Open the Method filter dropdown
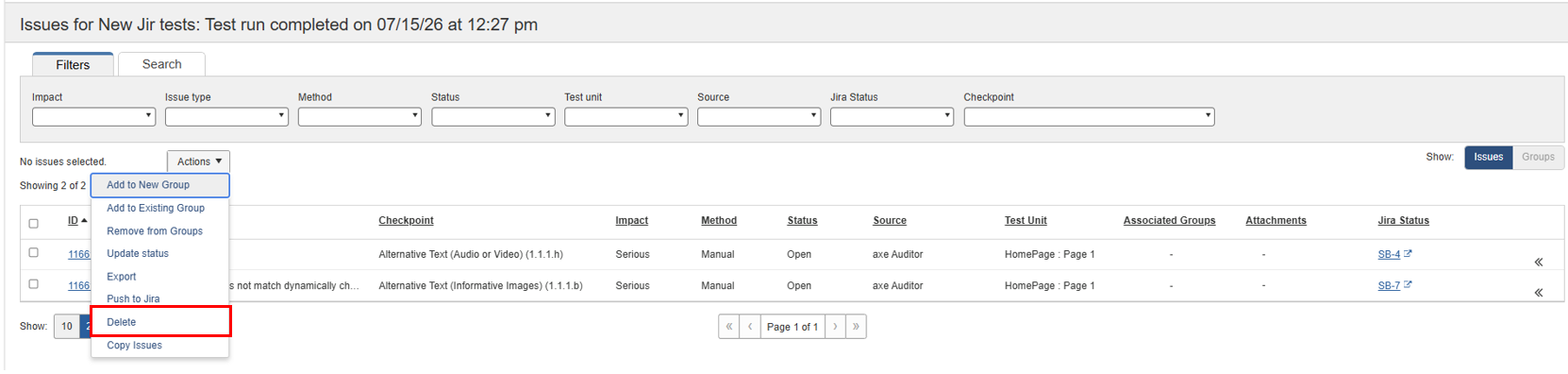The height and width of the screenshot is (374, 1568). coord(359,116)
